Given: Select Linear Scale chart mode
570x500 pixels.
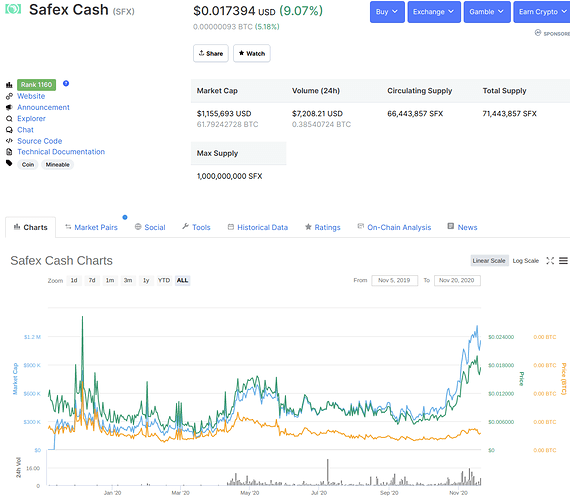Looking at the screenshot, I should tap(489, 261).
